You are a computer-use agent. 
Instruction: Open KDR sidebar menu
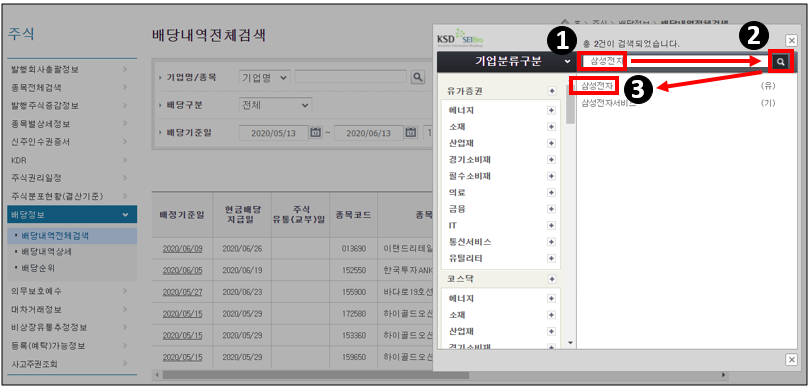[72, 160]
